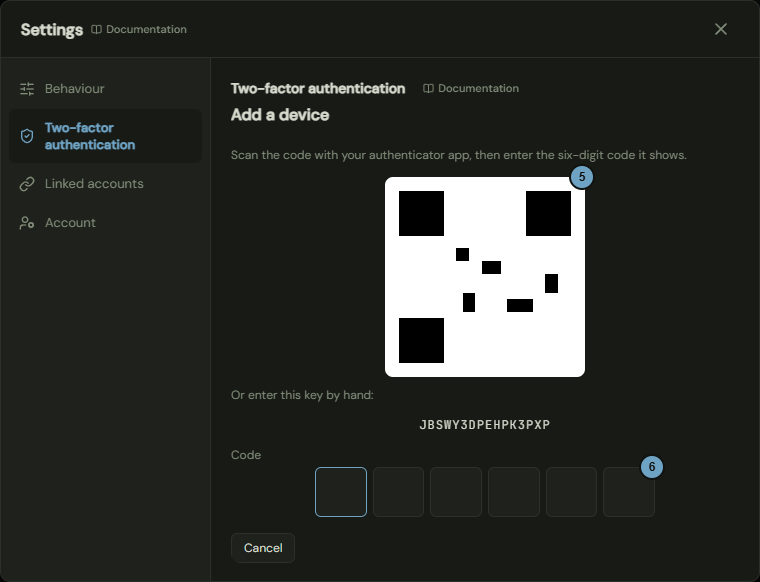Click the 'Or enter this key by hand:' text
Viewport: 760px width, 582px height.
pyautogui.click(x=302, y=395)
